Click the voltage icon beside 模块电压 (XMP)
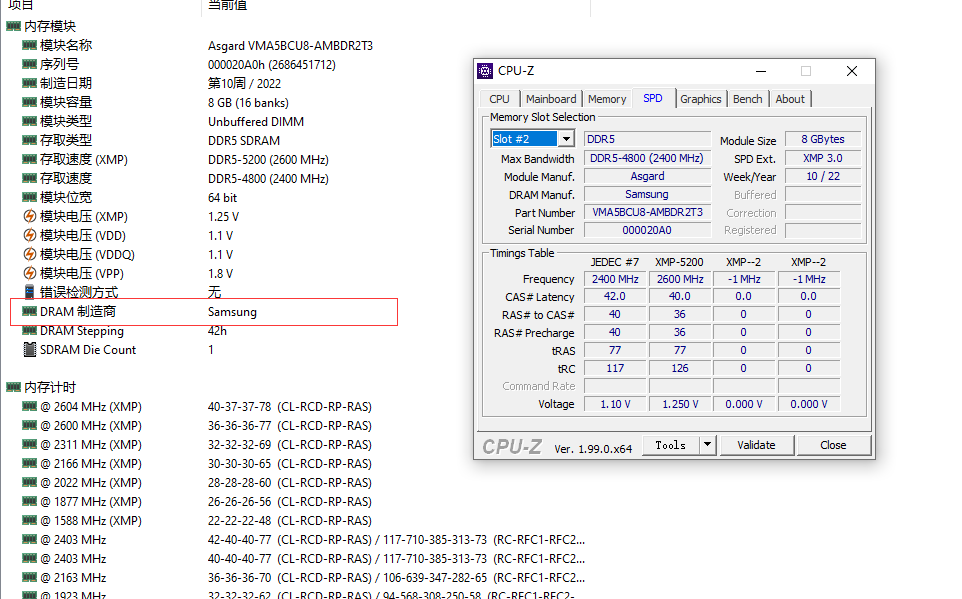Screen dimensions: 962x599 coord(29,216)
